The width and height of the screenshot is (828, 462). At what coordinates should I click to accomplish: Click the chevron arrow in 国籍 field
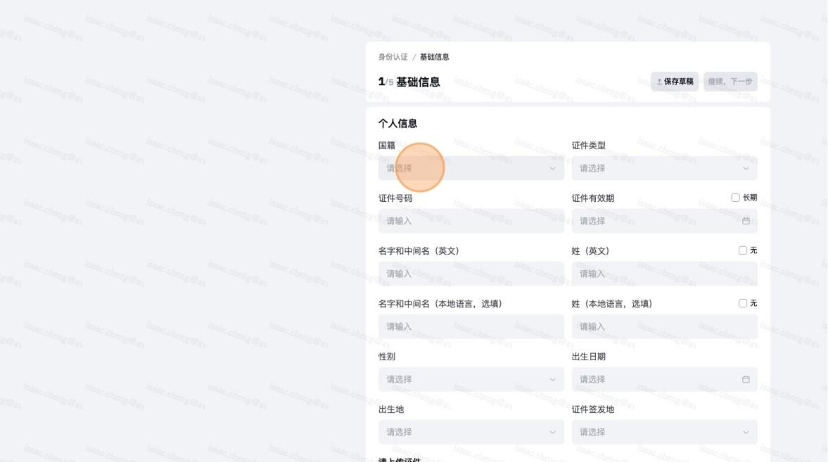[x=552, y=168]
